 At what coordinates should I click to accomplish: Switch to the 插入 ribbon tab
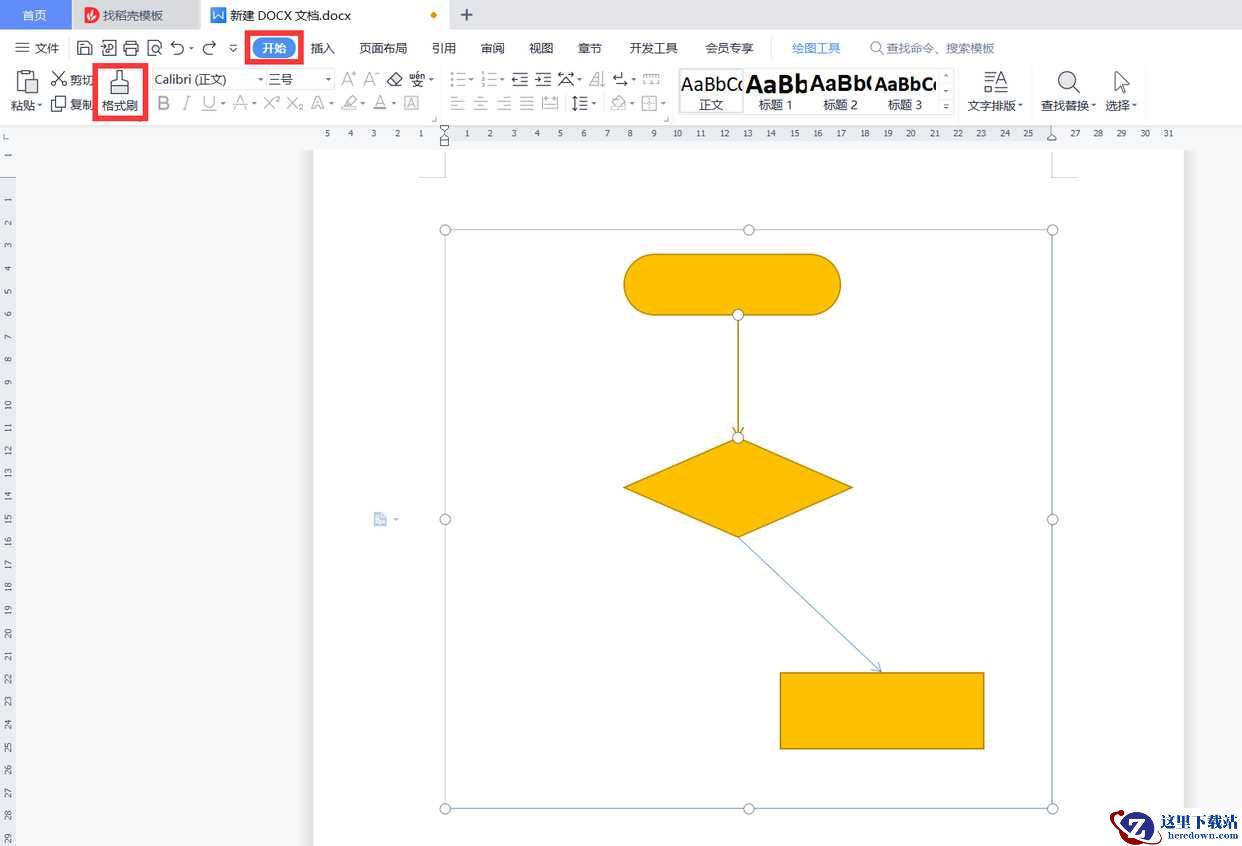coord(322,48)
